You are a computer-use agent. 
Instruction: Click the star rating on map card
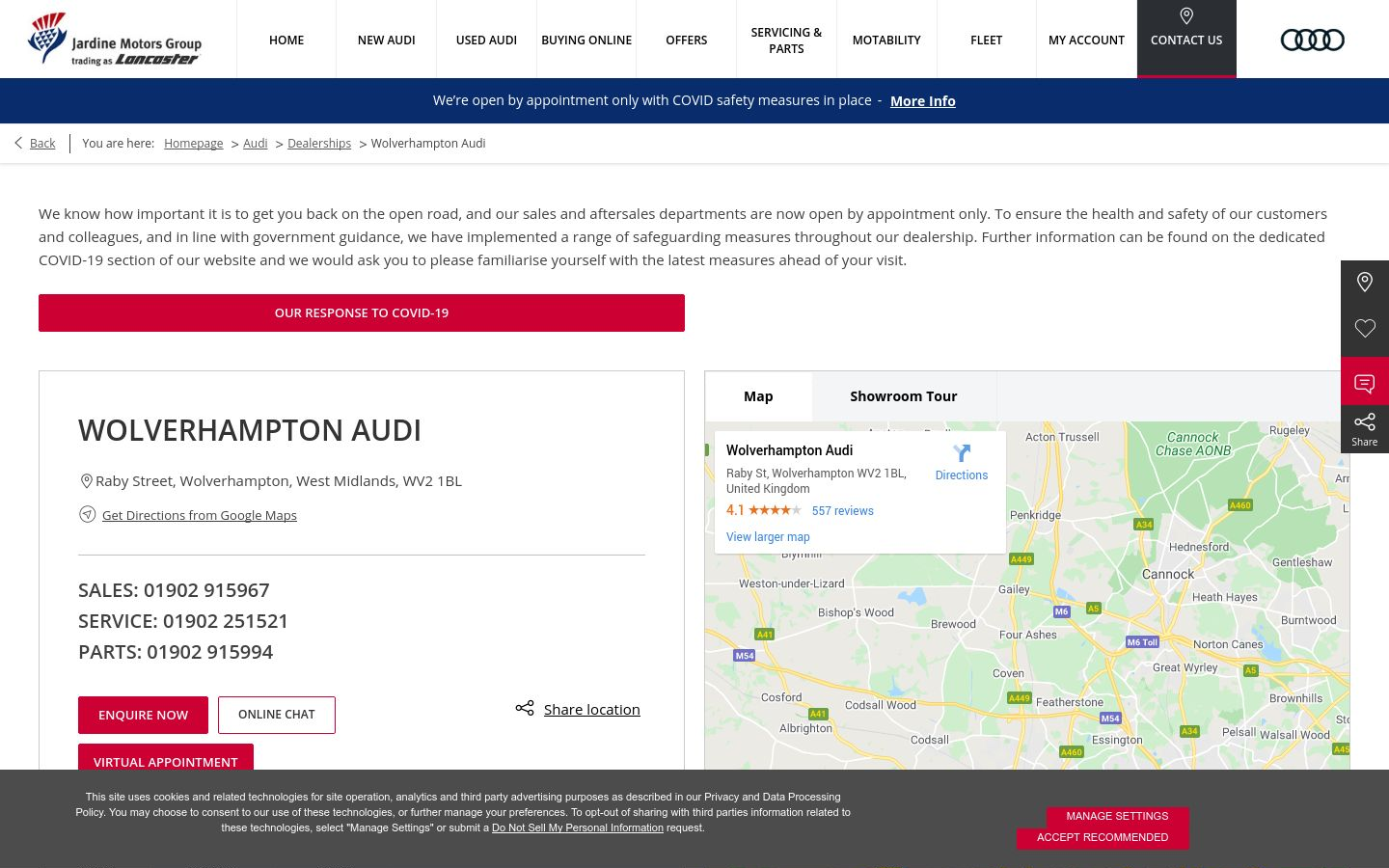(x=776, y=510)
